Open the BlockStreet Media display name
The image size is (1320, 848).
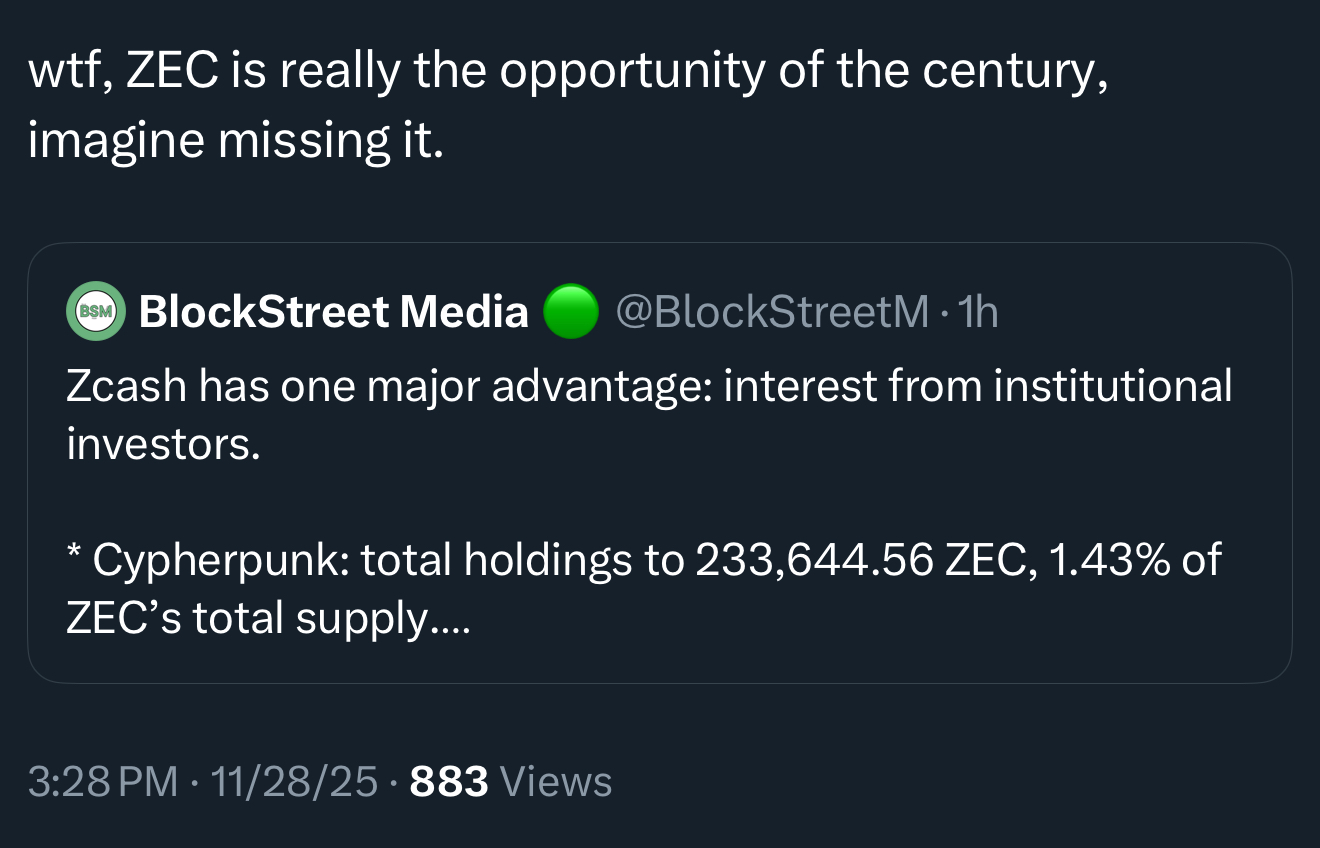coord(334,312)
